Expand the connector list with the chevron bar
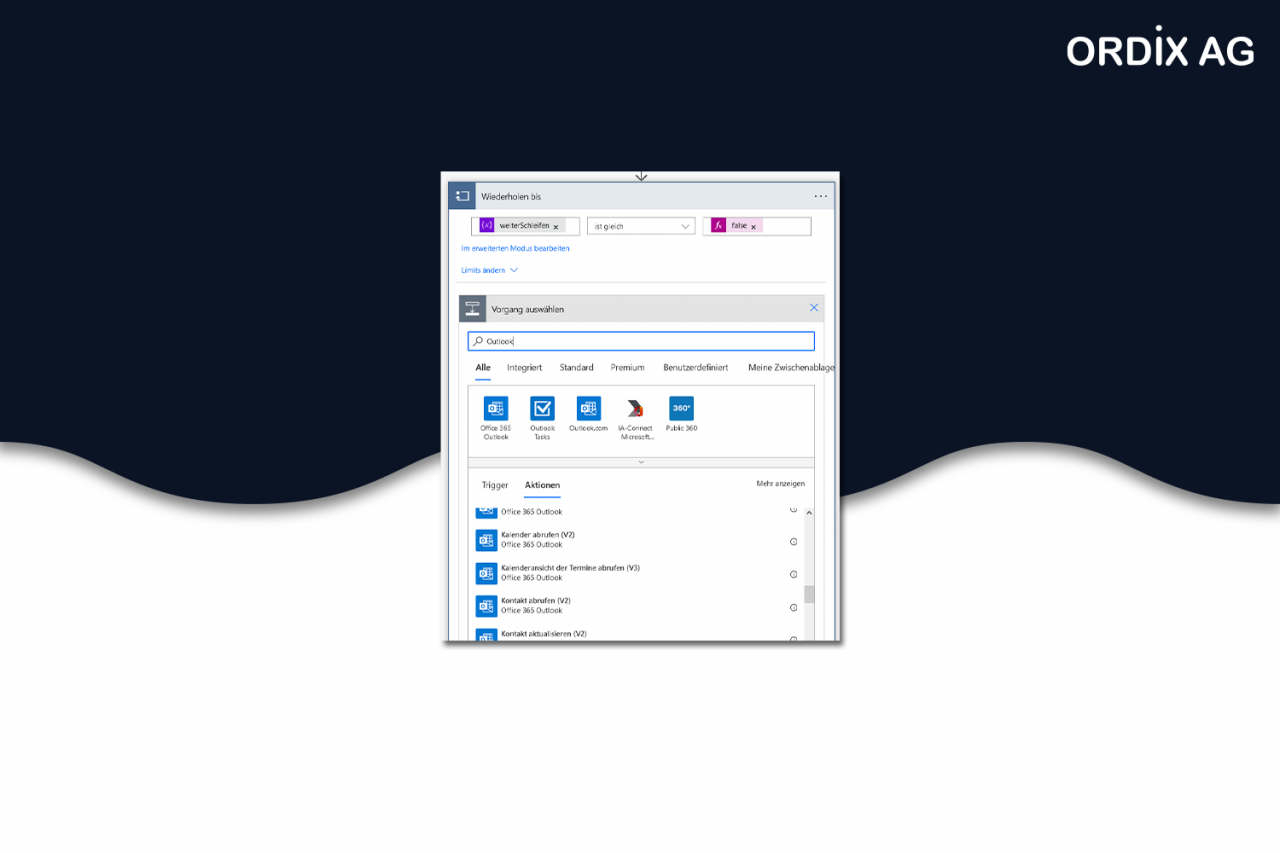Image resolution: width=1280 pixels, height=853 pixels. pyautogui.click(x=641, y=462)
